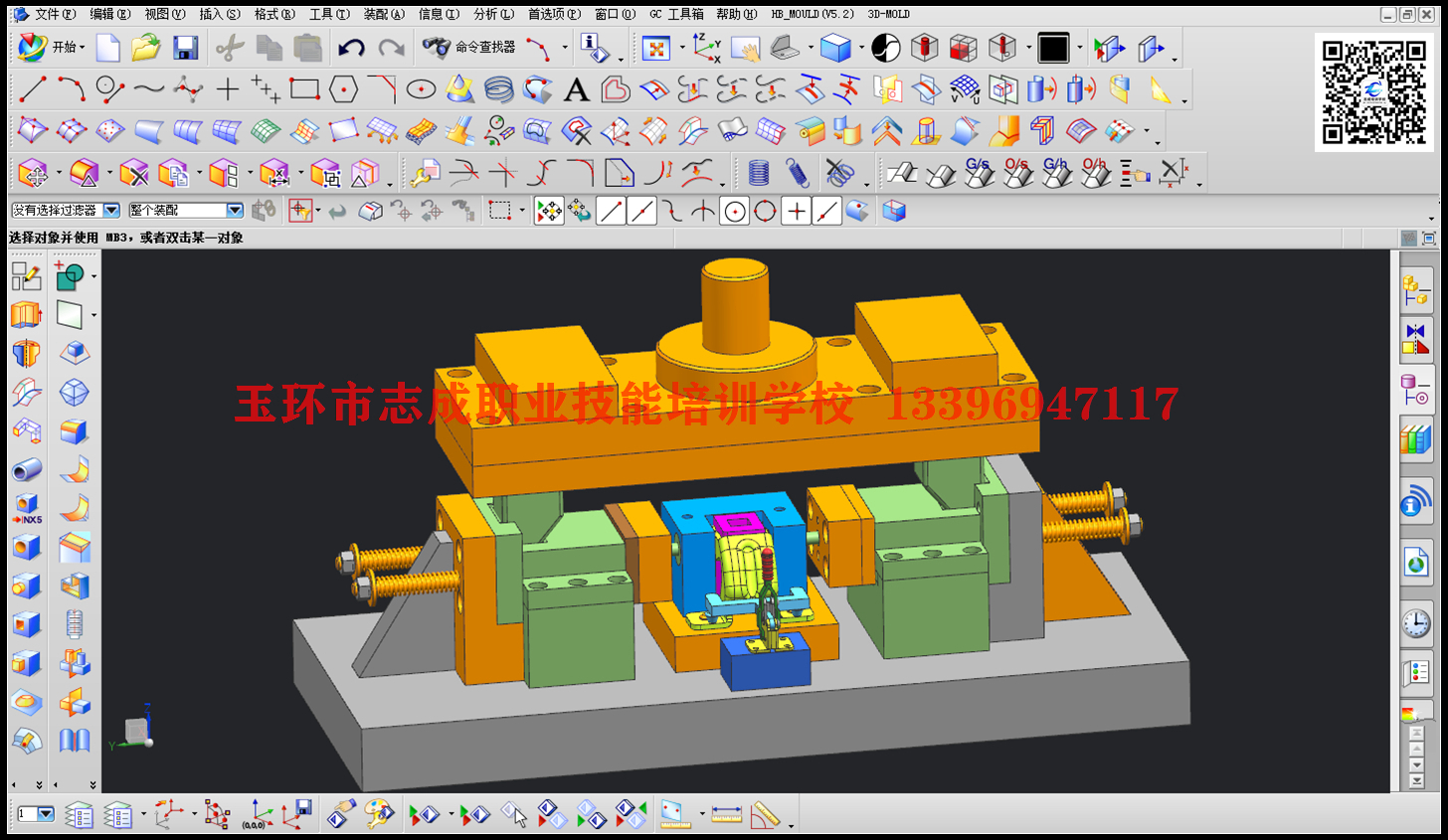Open a file with the folder icon
The height and width of the screenshot is (840, 1448).
coord(145,47)
